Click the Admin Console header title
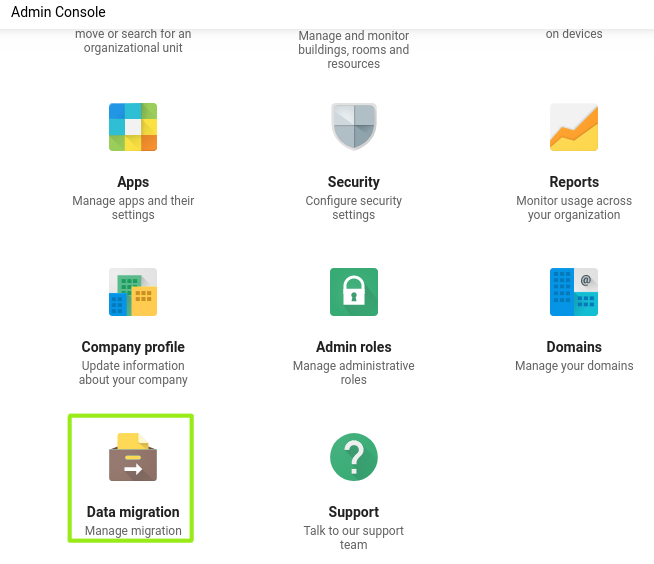The image size is (654, 564). click(x=58, y=12)
